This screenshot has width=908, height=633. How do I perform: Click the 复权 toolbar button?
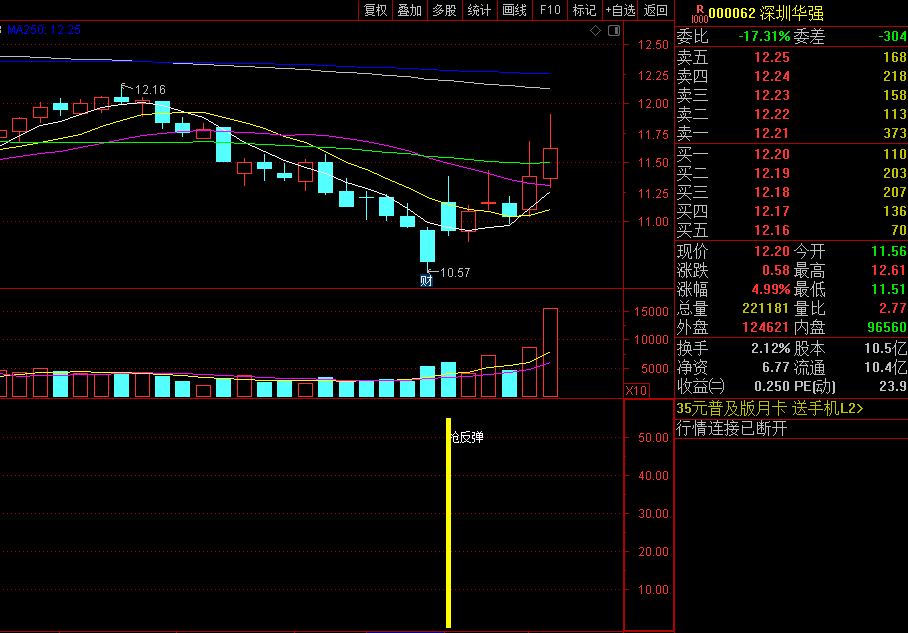click(375, 10)
